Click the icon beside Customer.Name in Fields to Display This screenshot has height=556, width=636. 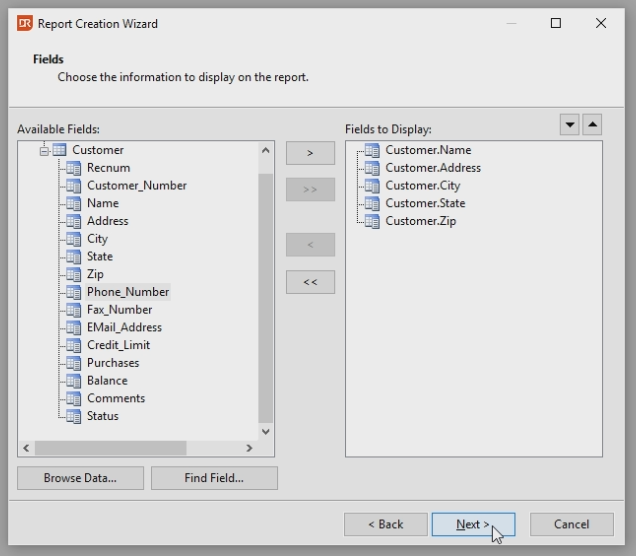tap(372, 150)
